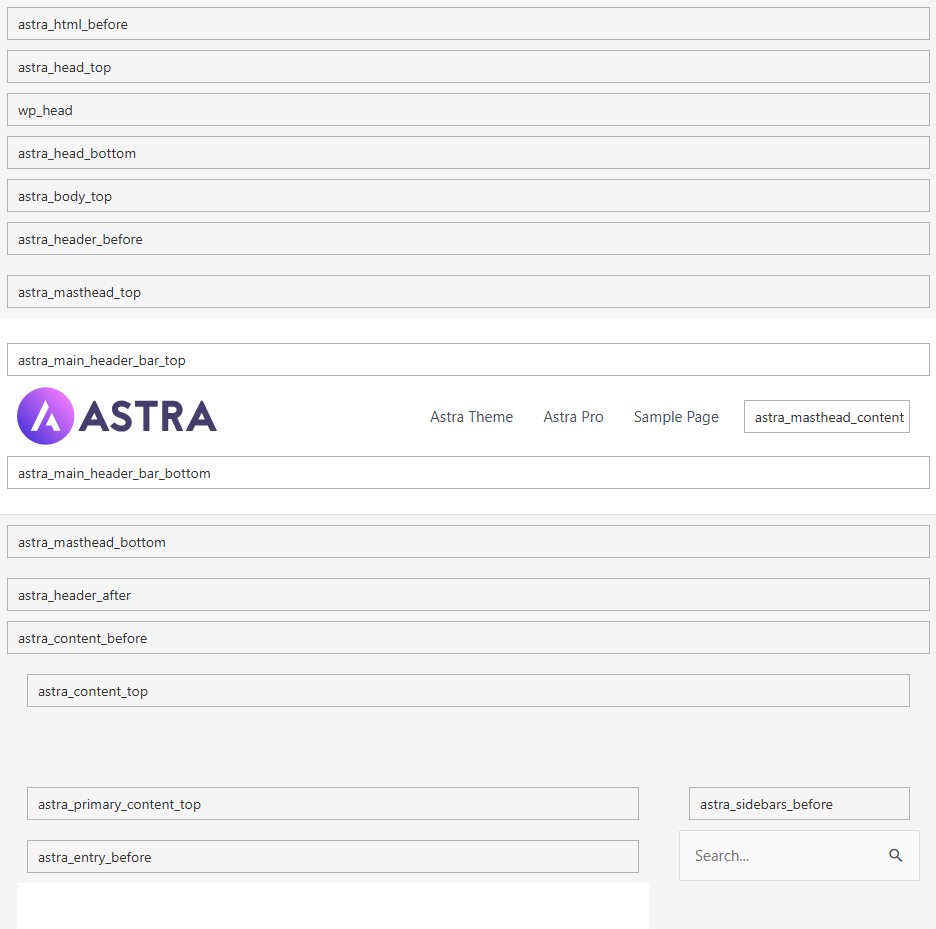Select the astra_sidebars_before hook box

click(x=799, y=804)
